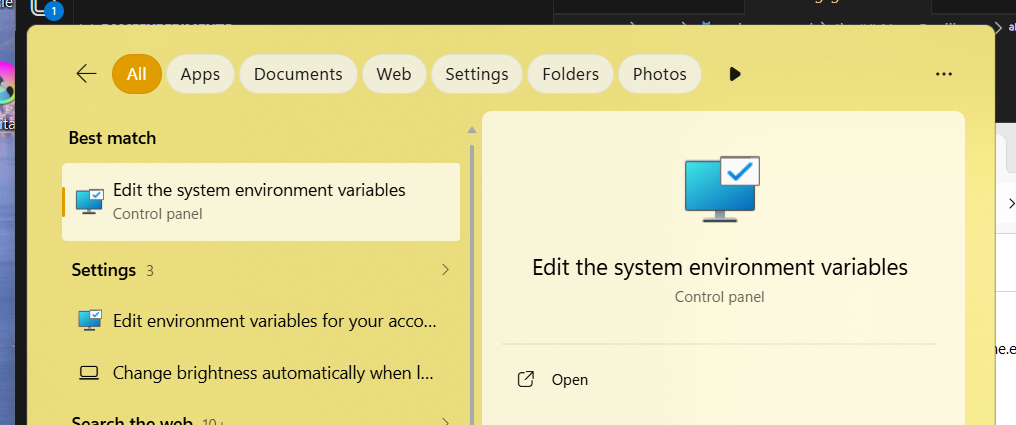Screen dimensions: 1016x425
Task: Click the results list vertical scrollbar
Action: (471, 280)
